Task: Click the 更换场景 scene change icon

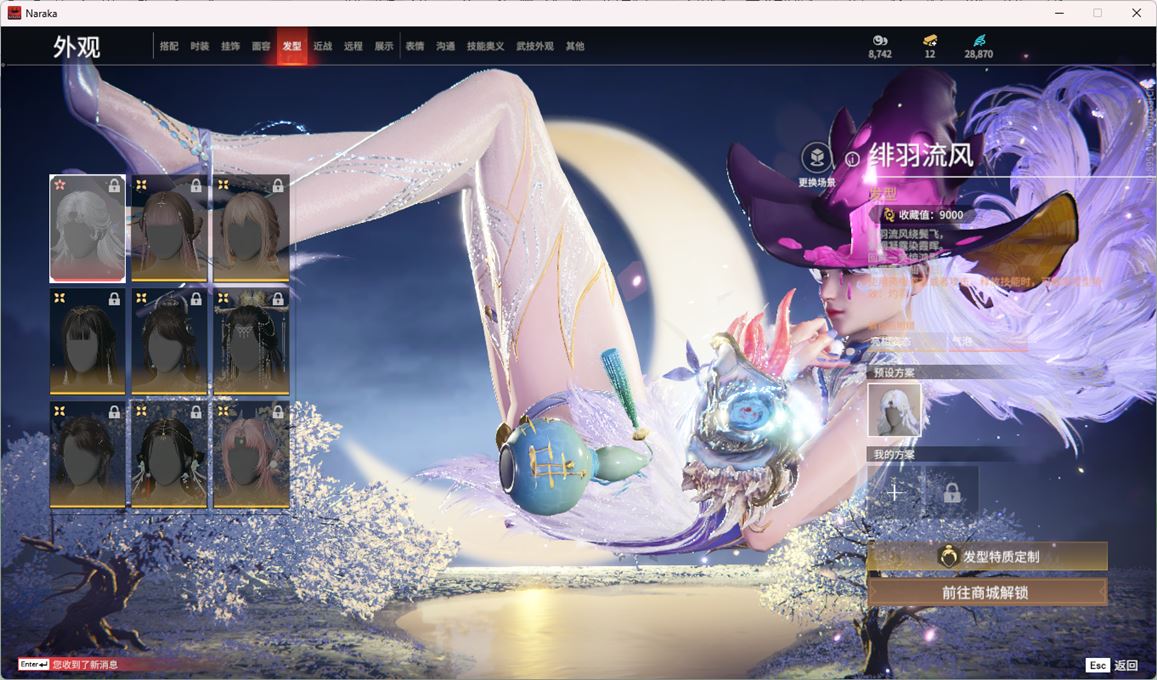Action: (x=816, y=157)
